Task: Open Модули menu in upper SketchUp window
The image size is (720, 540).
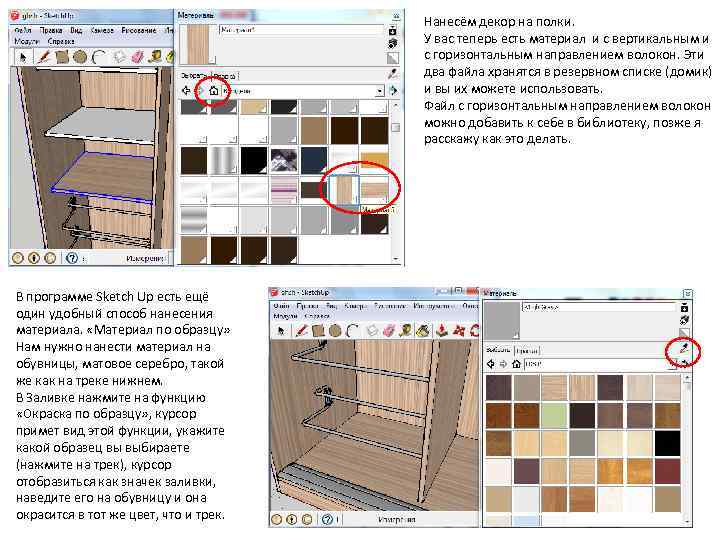Action: 27,41
